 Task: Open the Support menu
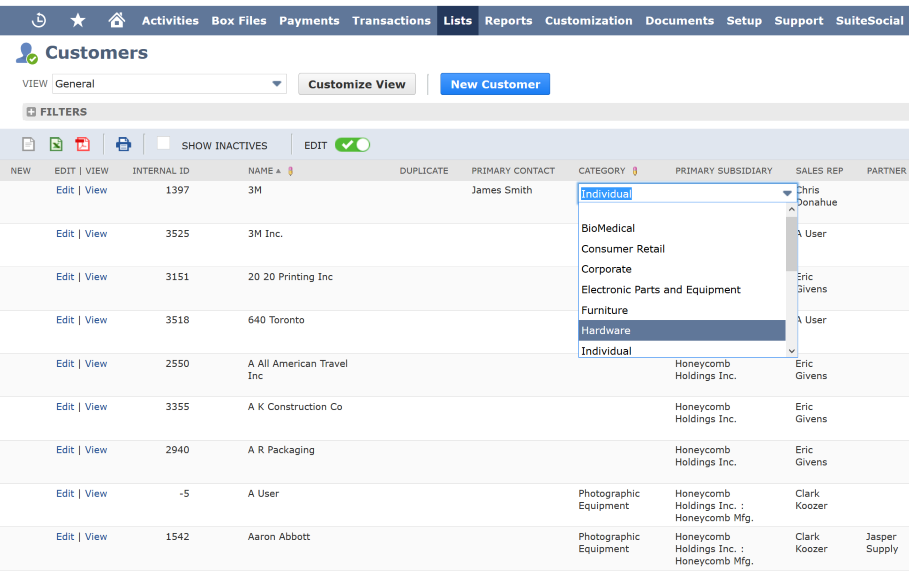coord(799,20)
